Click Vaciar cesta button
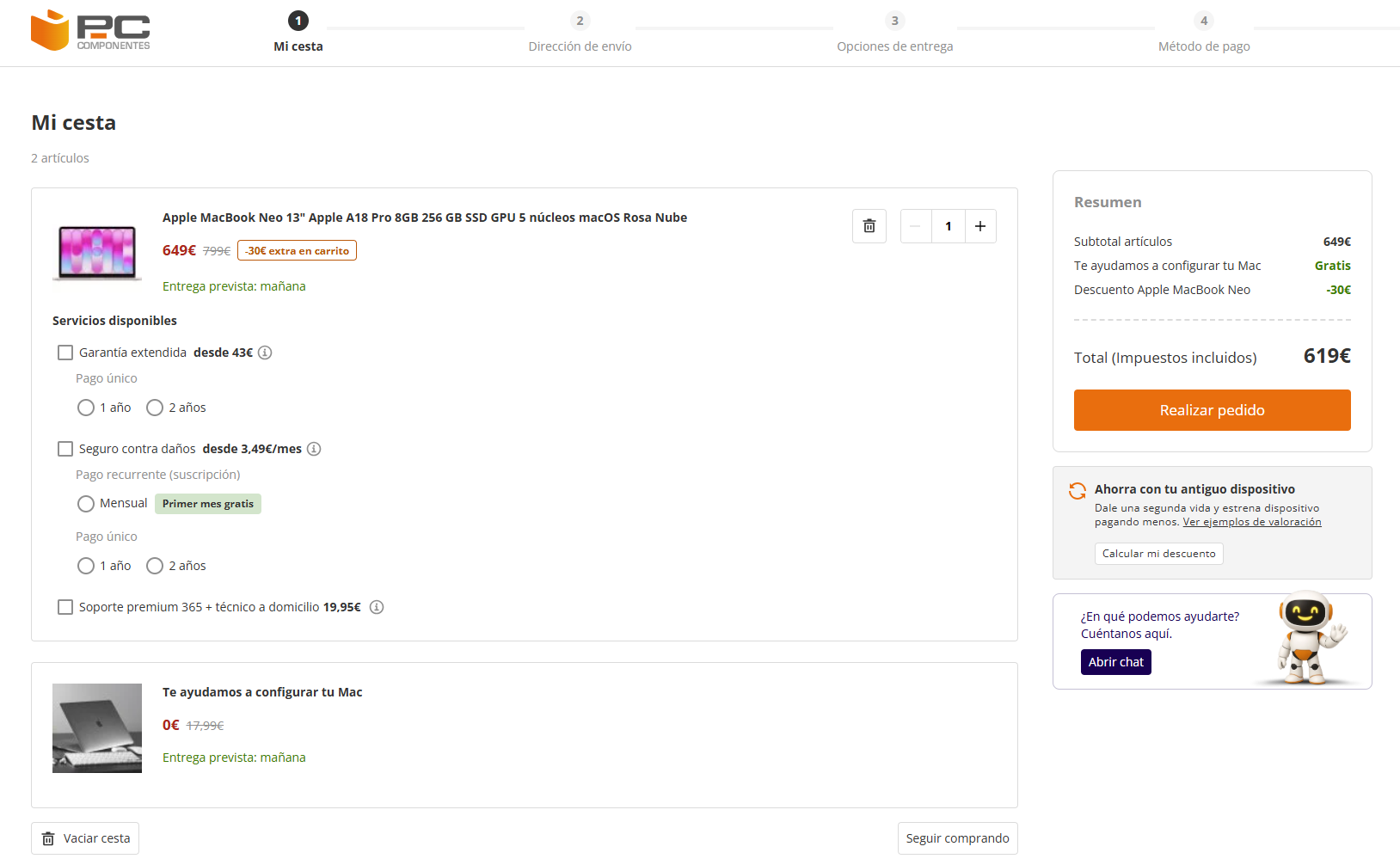This screenshot has width=1400, height=865. click(x=85, y=838)
